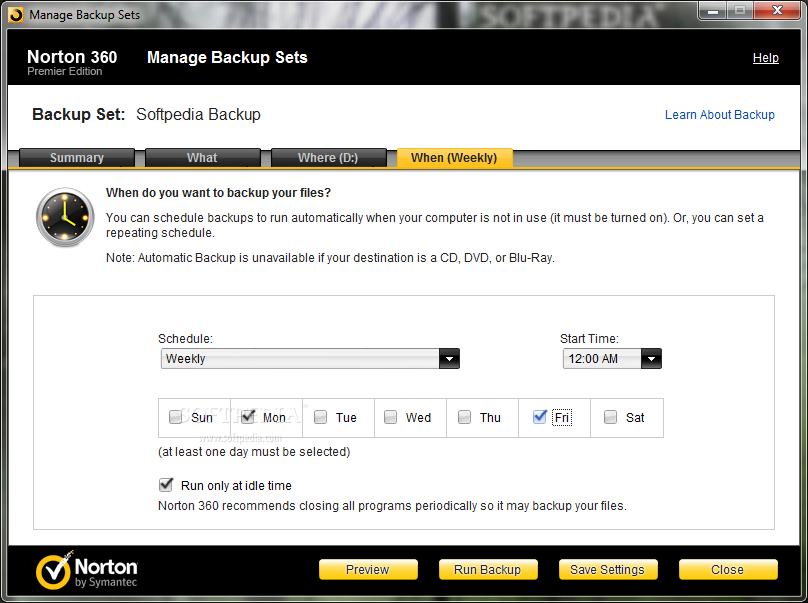Click the Schedule: label
The width and height of the screenshot is (808, 603).
click(185, 339)
